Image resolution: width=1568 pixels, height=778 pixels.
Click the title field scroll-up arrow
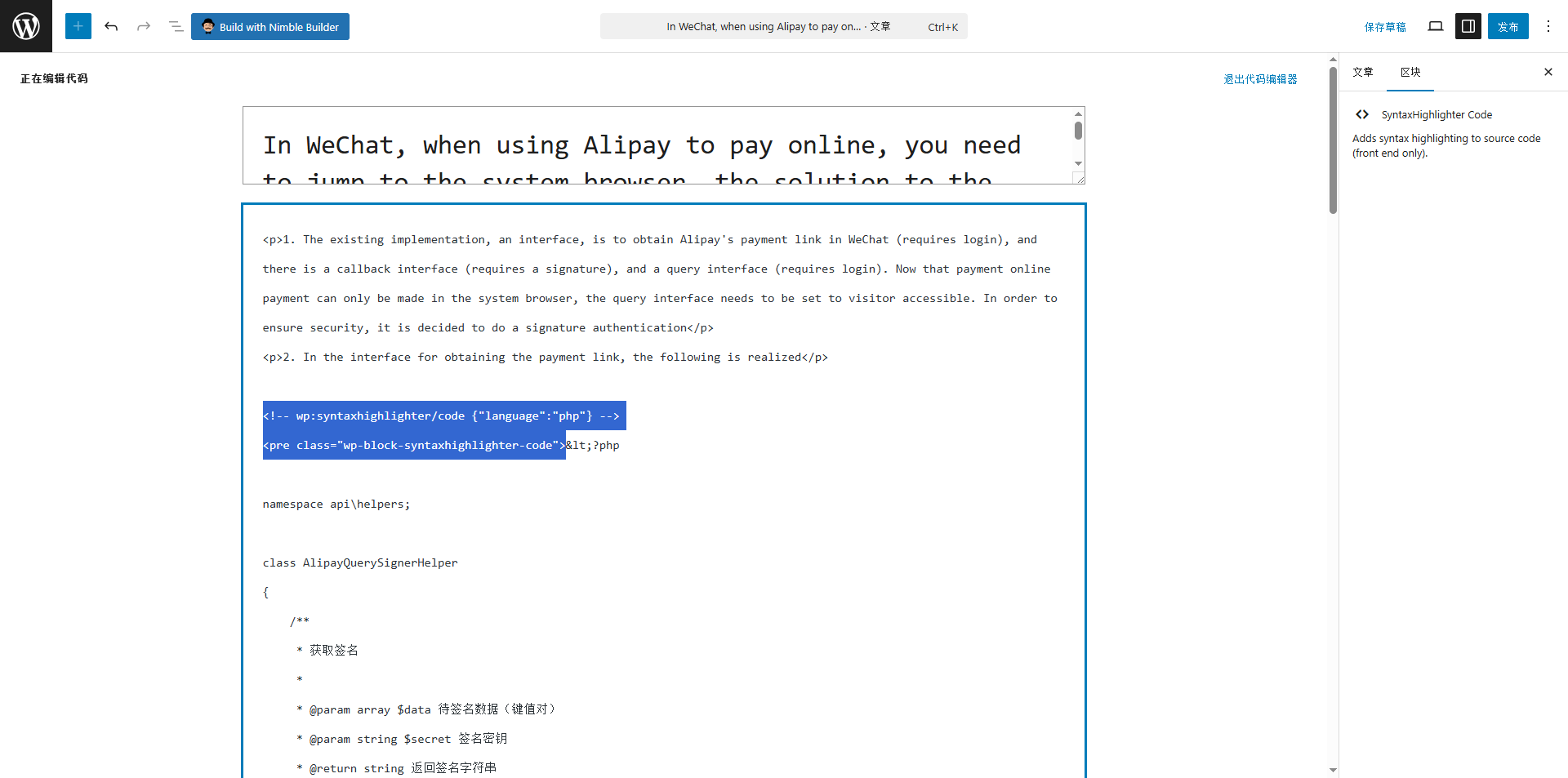click(1078, 113)
